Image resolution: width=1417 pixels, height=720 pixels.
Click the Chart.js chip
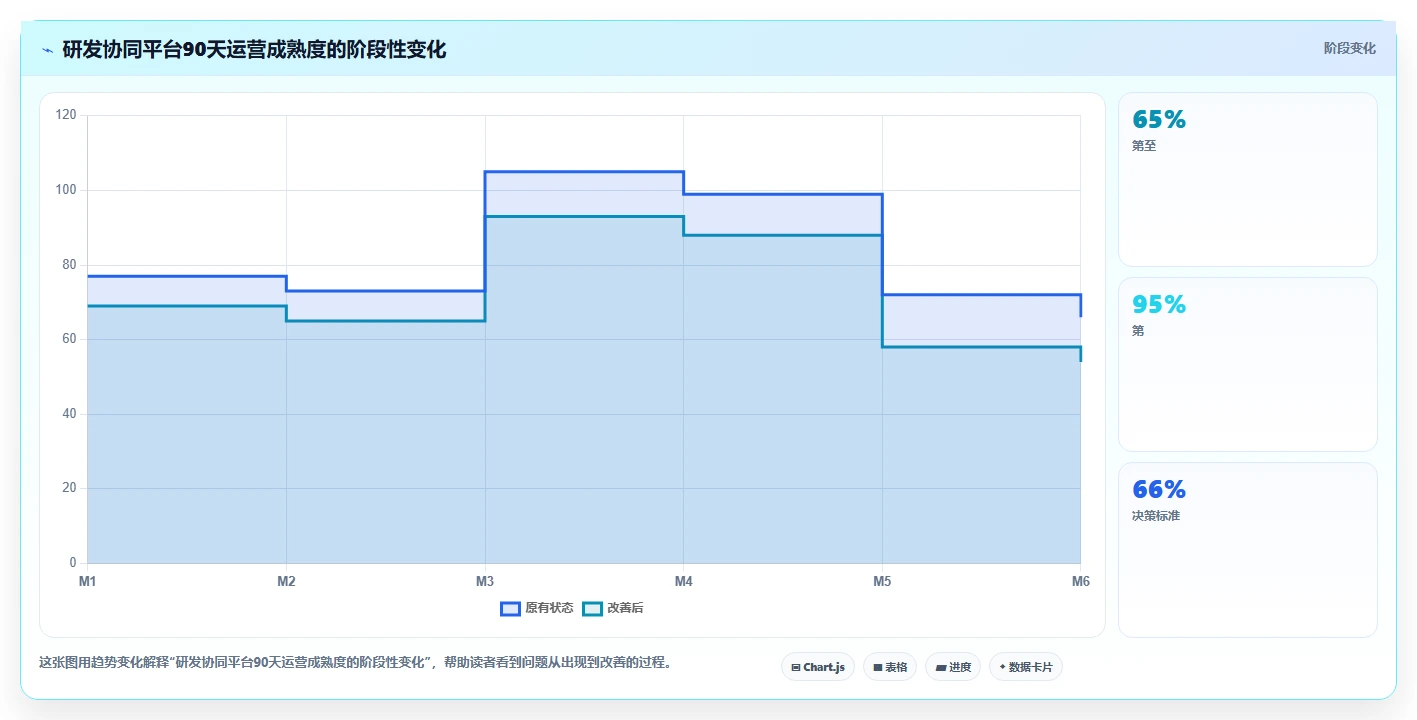[818, 667]
